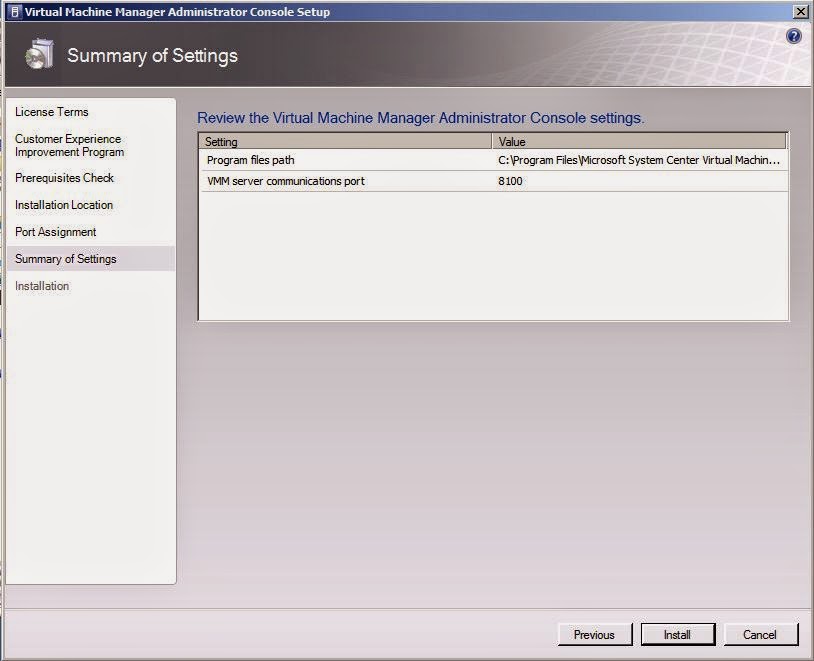Select the Program files path row
The height and width of the screenshot is (661, 814).
click(493, 160)
